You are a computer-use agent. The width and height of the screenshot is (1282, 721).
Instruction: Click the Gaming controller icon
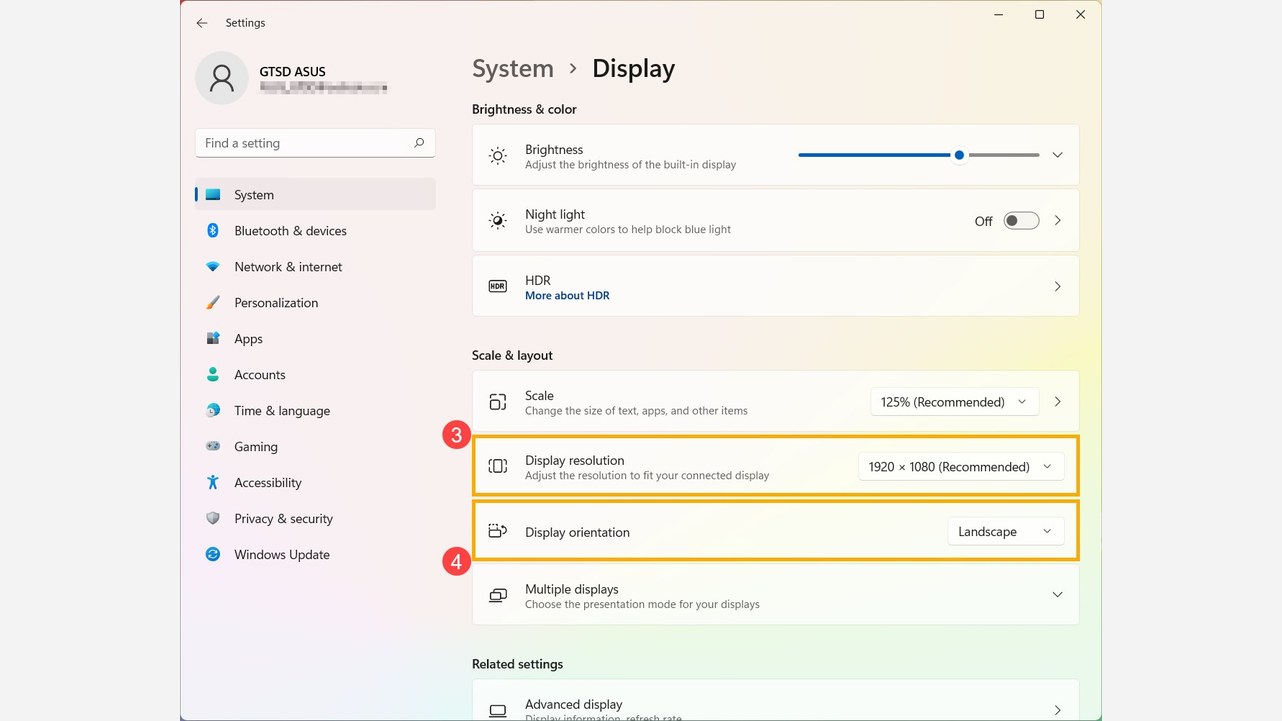point(213,447)
